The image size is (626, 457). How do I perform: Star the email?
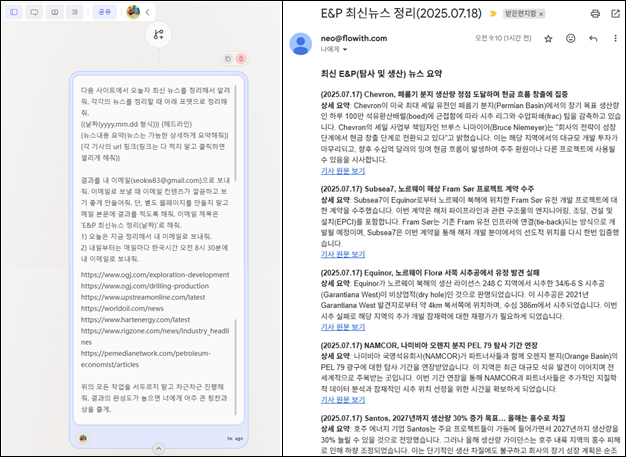point(548,38)
